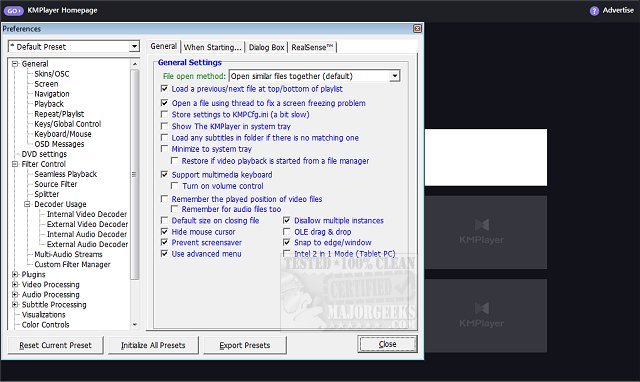Click the Advertise help icon
The height and width of the screenshot is (382, 640).
tap(594, 11)
